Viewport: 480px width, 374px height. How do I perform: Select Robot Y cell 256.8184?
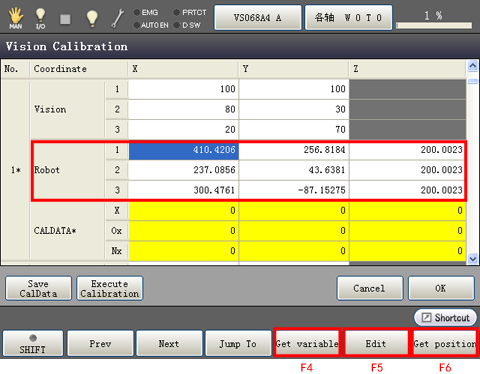tap(294, 150)
